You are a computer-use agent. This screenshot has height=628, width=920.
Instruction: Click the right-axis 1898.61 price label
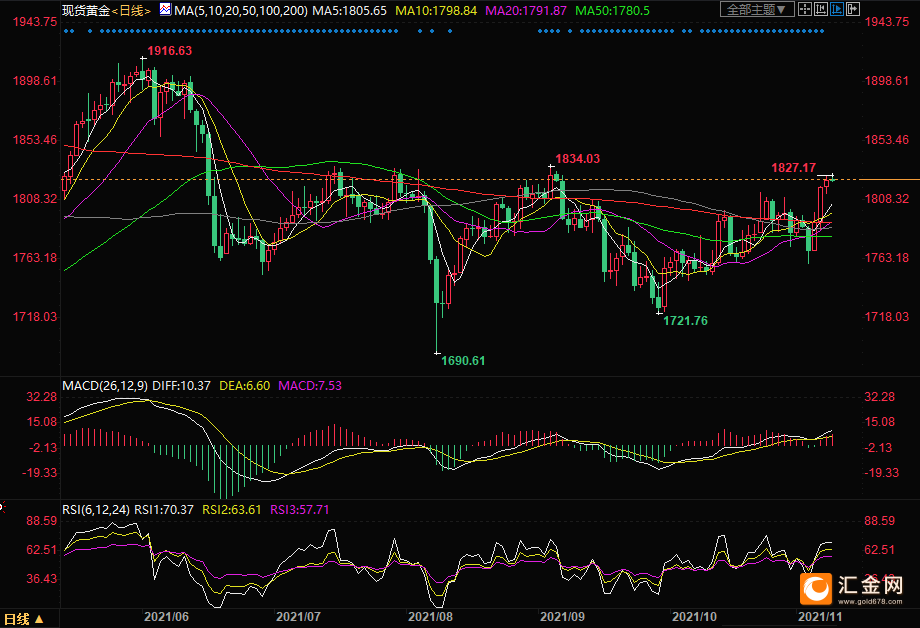tap(886, 81)
